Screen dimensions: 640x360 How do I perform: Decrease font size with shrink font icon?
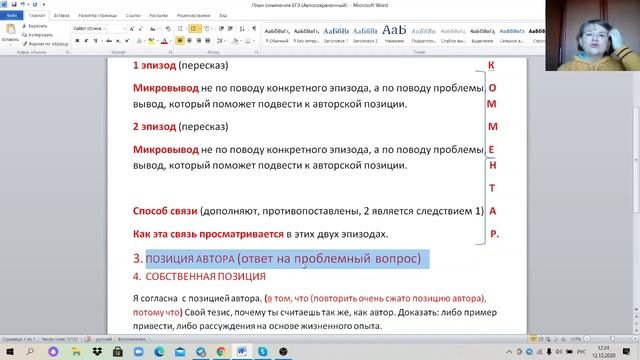click(140, 29)
